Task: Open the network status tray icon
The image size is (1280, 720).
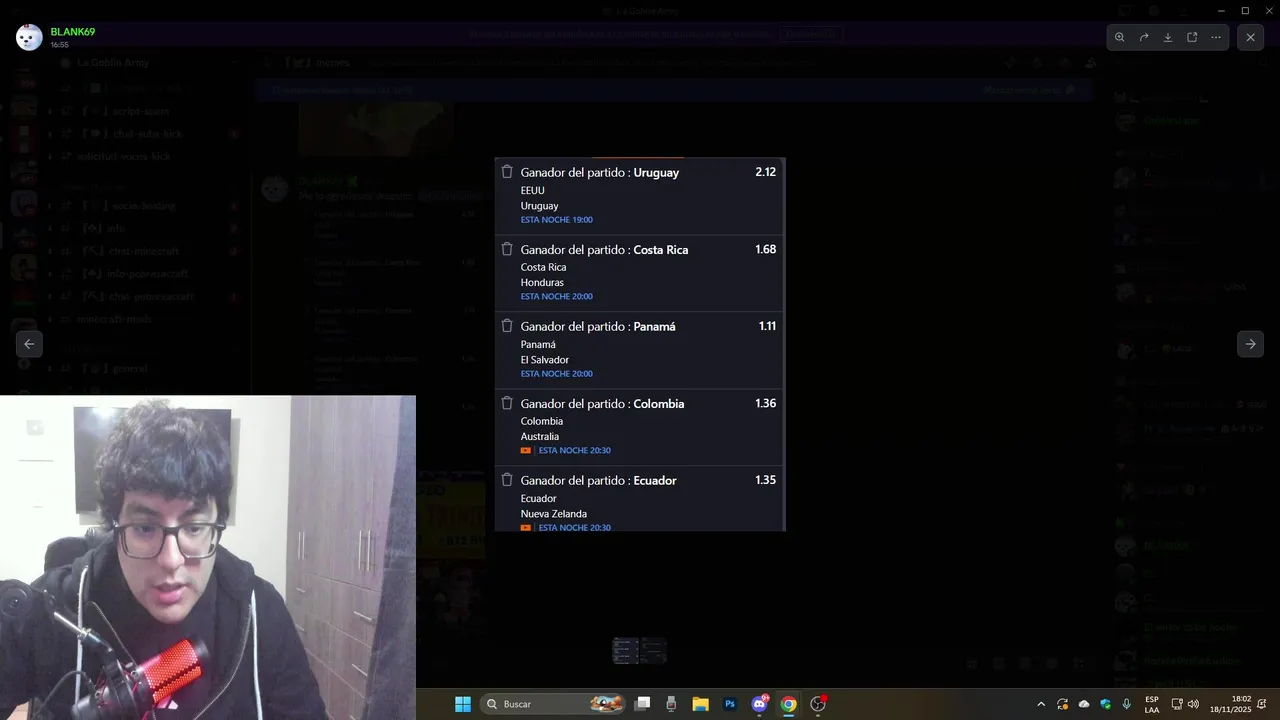Action: (1177, 704)
